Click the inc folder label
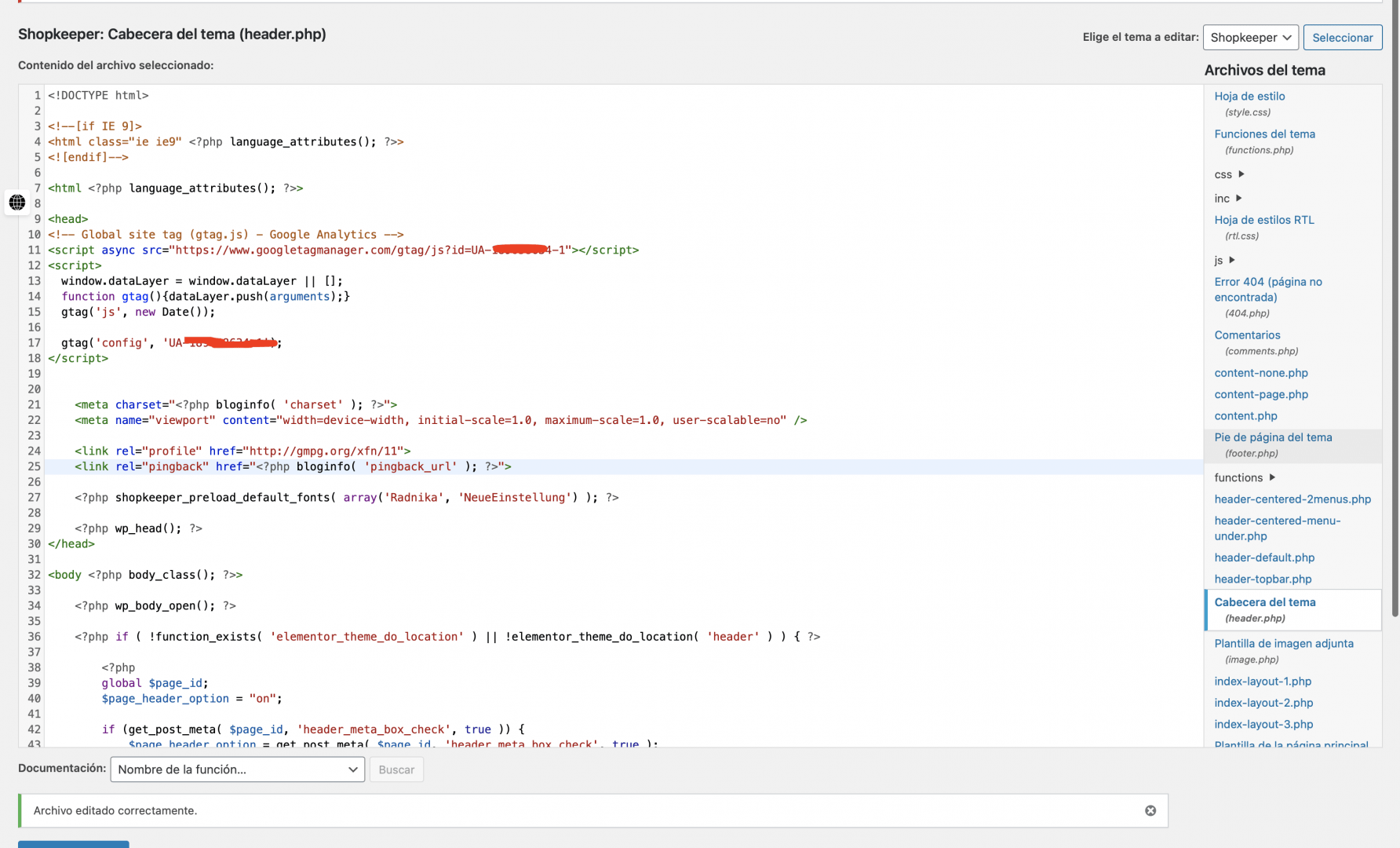 pos(1222,198)
